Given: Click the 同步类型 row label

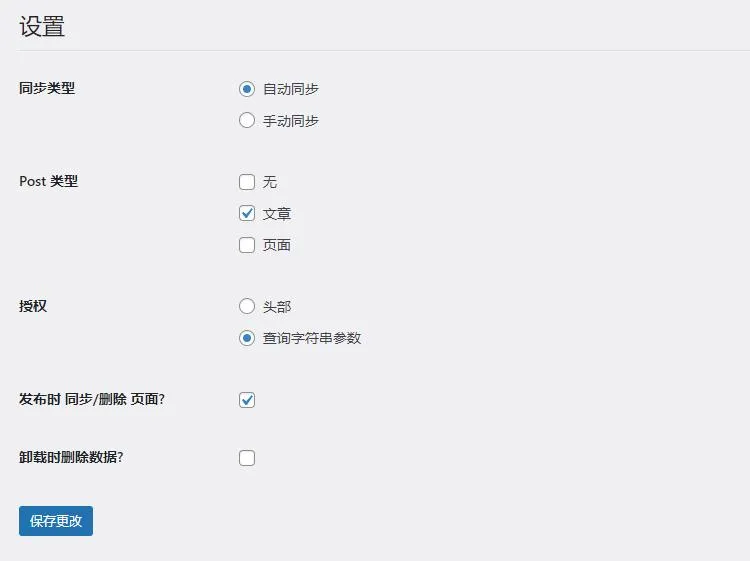Looking at the screenshot, I should (47, 88).
